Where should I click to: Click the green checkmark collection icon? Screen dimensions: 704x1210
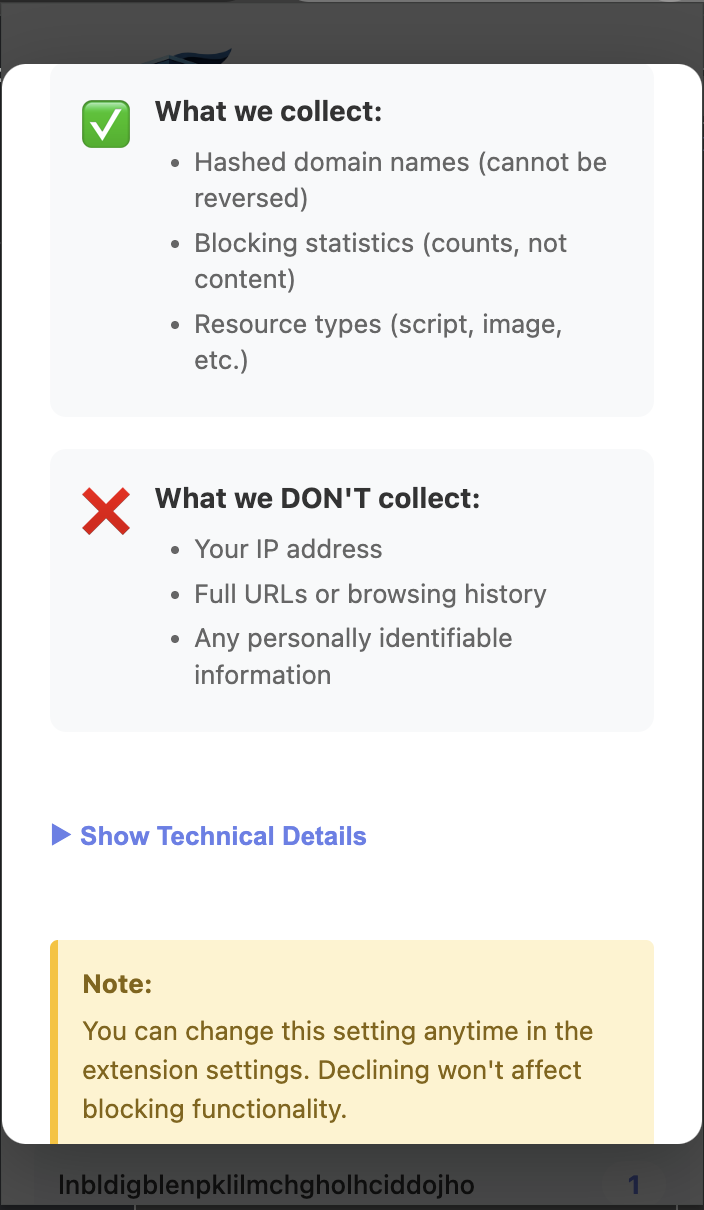click(105, 124)
